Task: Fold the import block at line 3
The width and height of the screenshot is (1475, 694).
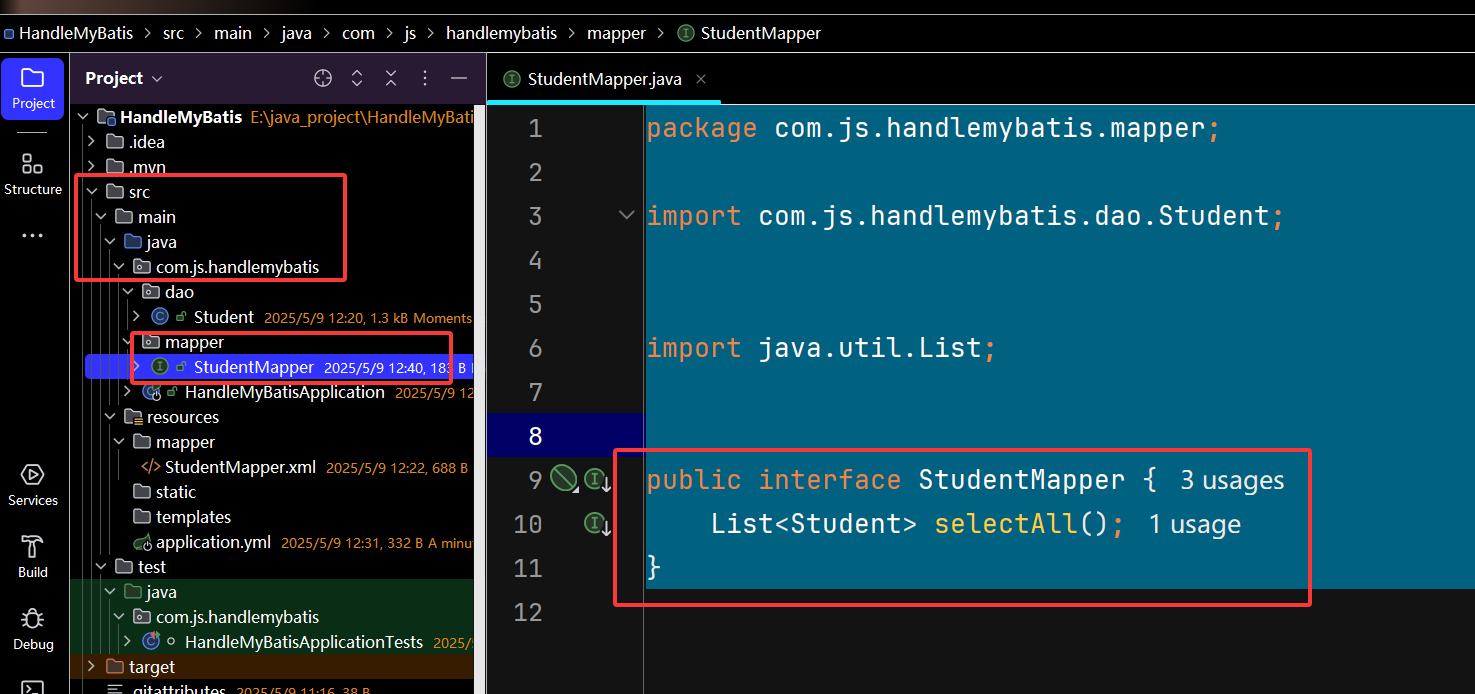Action: click(627, 215)
